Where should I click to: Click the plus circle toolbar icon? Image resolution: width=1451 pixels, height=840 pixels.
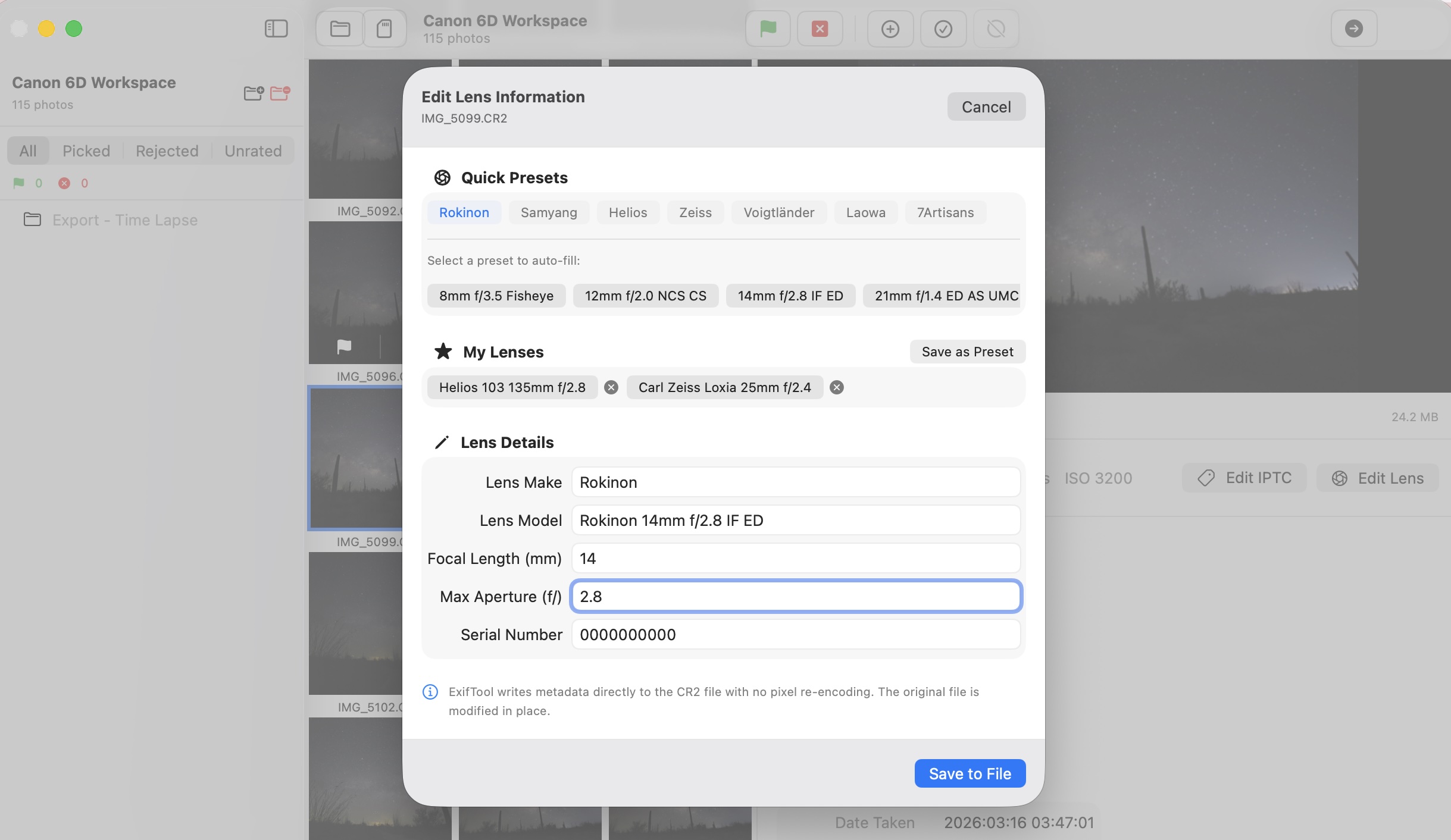point(890,29)
